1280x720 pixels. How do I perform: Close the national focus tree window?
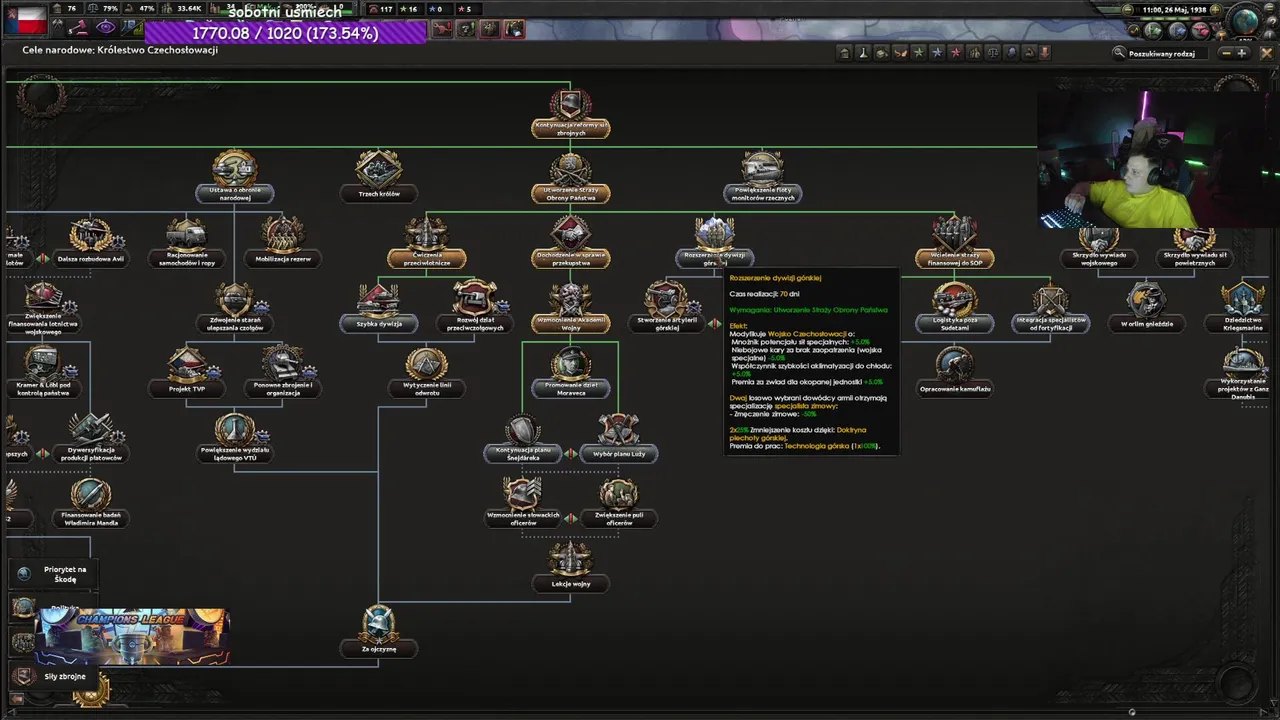(1266, 53)
